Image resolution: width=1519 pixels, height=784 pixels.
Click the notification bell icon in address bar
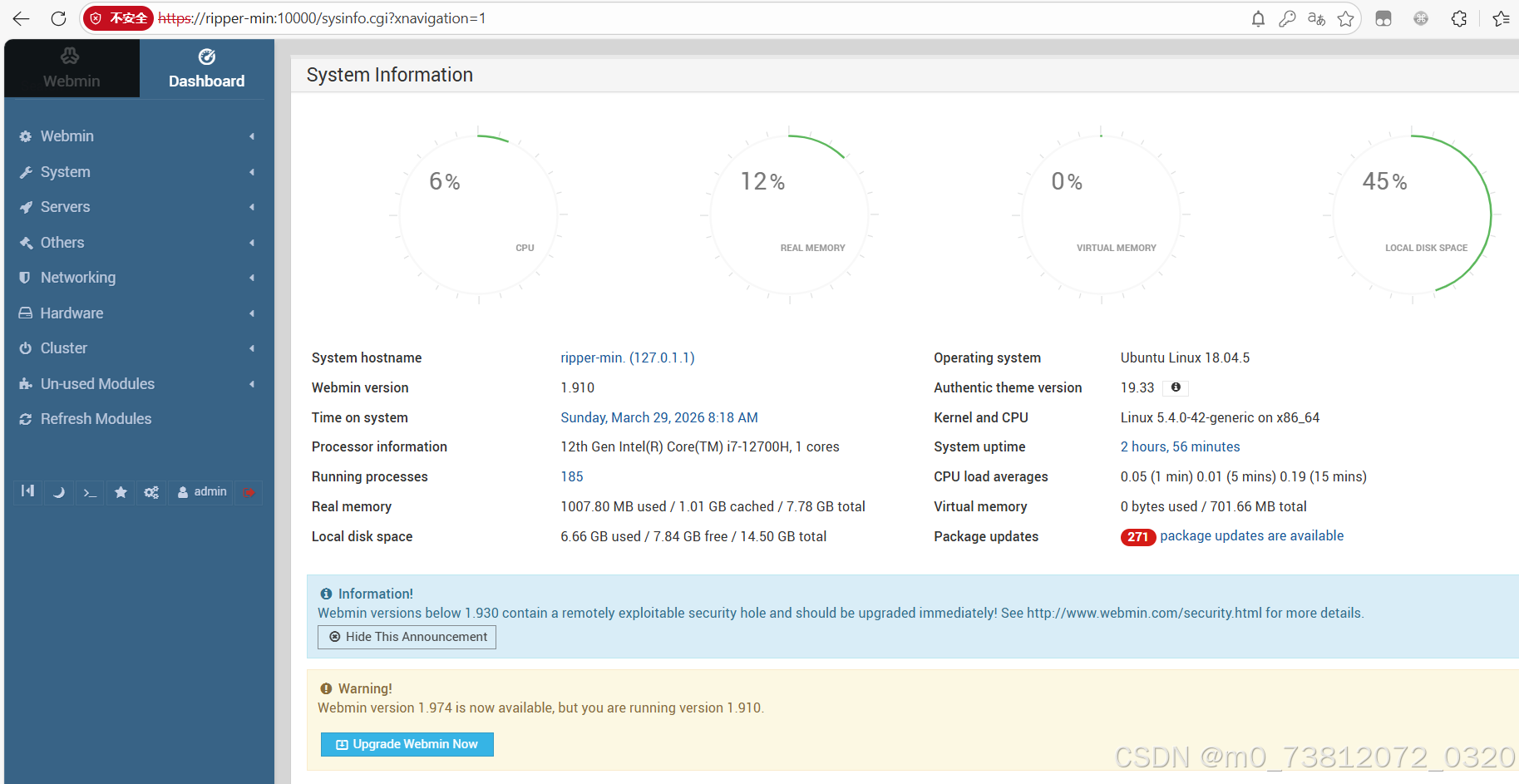[x=1258, y=18]
